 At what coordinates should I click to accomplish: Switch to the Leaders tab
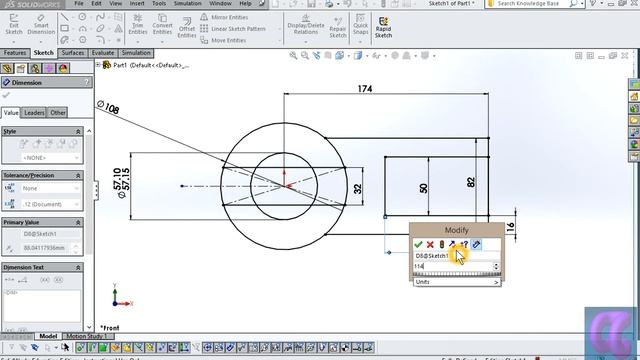[34, 113]
